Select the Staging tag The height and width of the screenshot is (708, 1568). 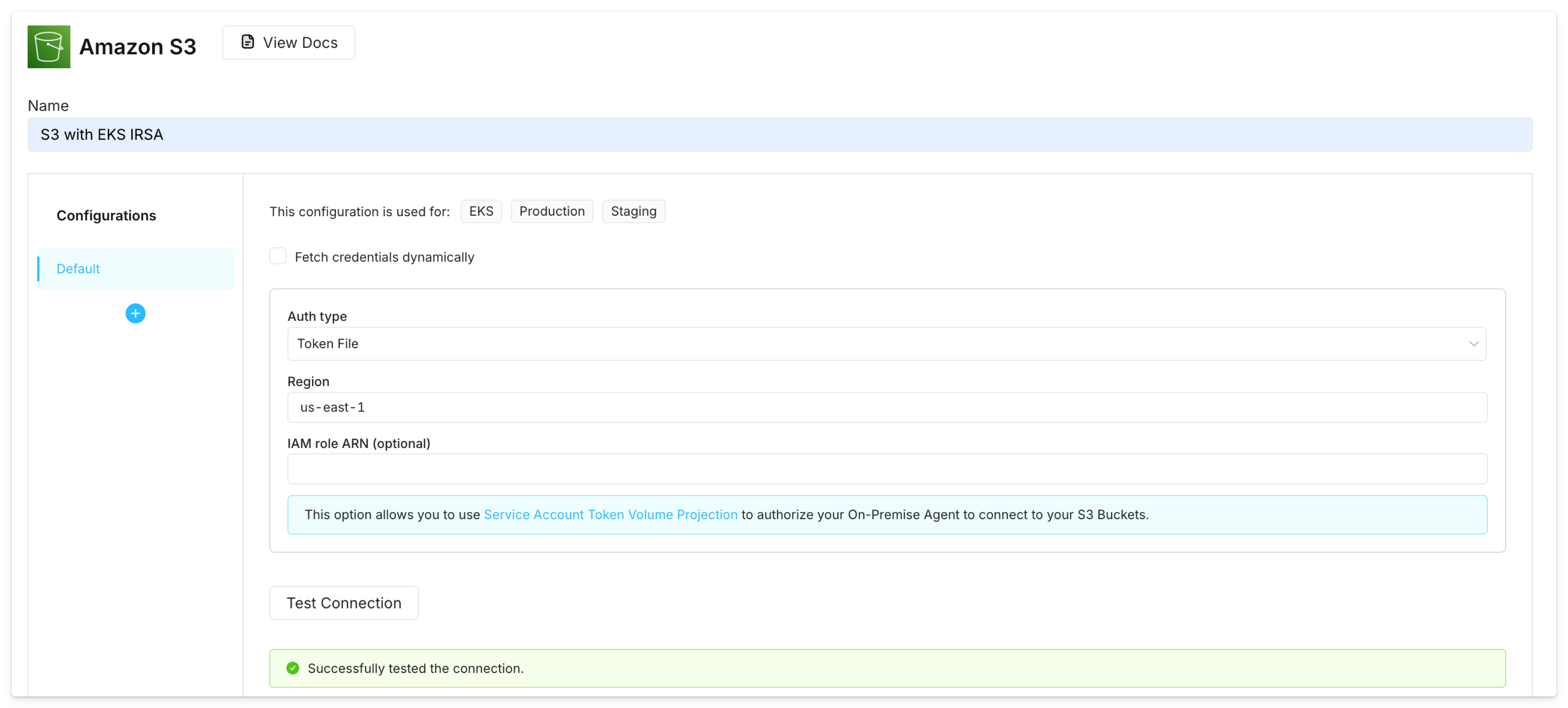coord(633,211)
